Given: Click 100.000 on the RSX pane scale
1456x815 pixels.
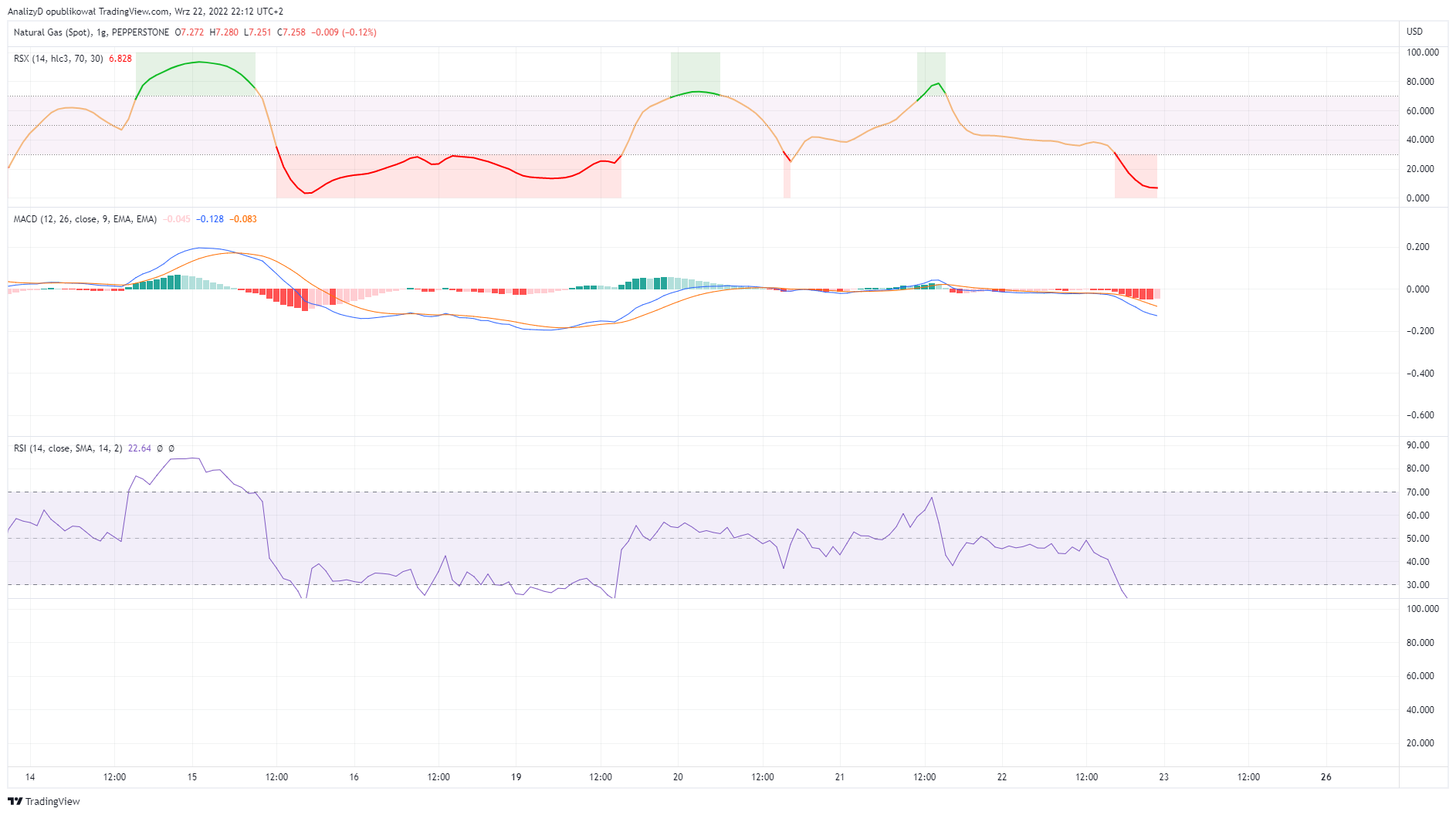Looking at the screenshot, I should tap(1422, 52).
